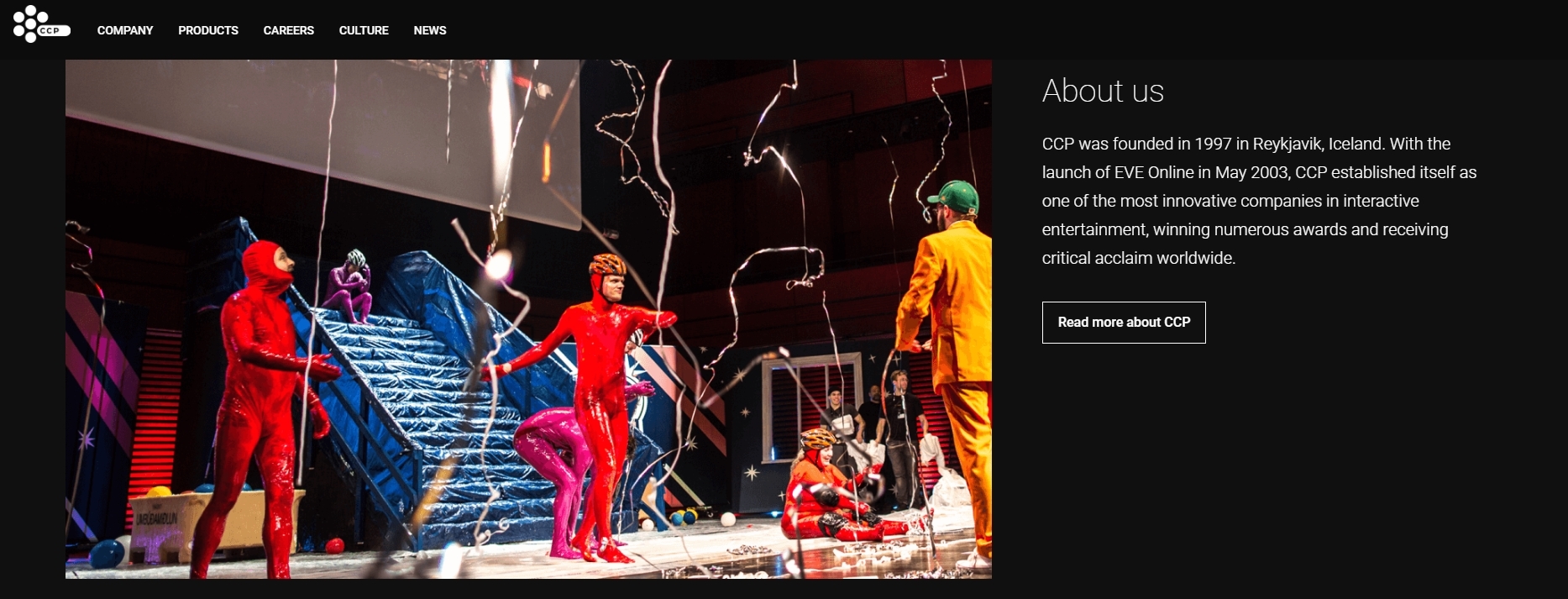
Task: Click the yellow crate at the stage's left
Action: pyautogui.click(x=214, y=521)
